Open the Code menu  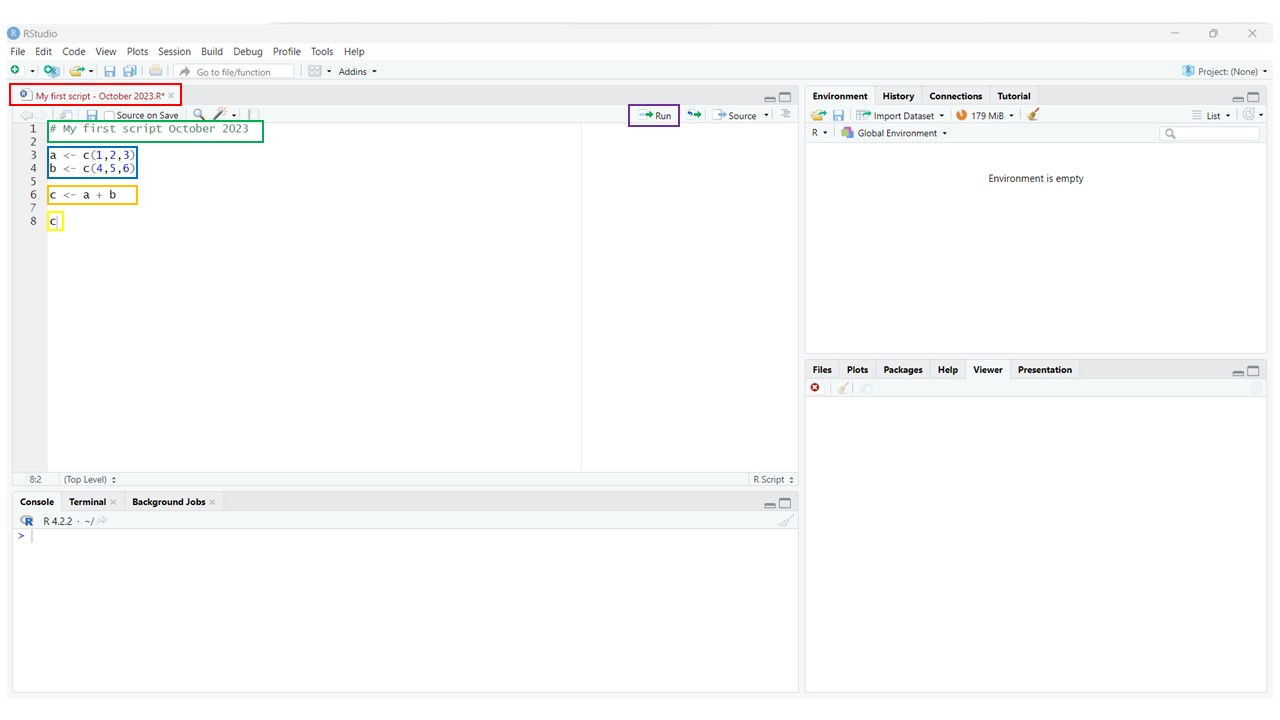coord(74,52)
